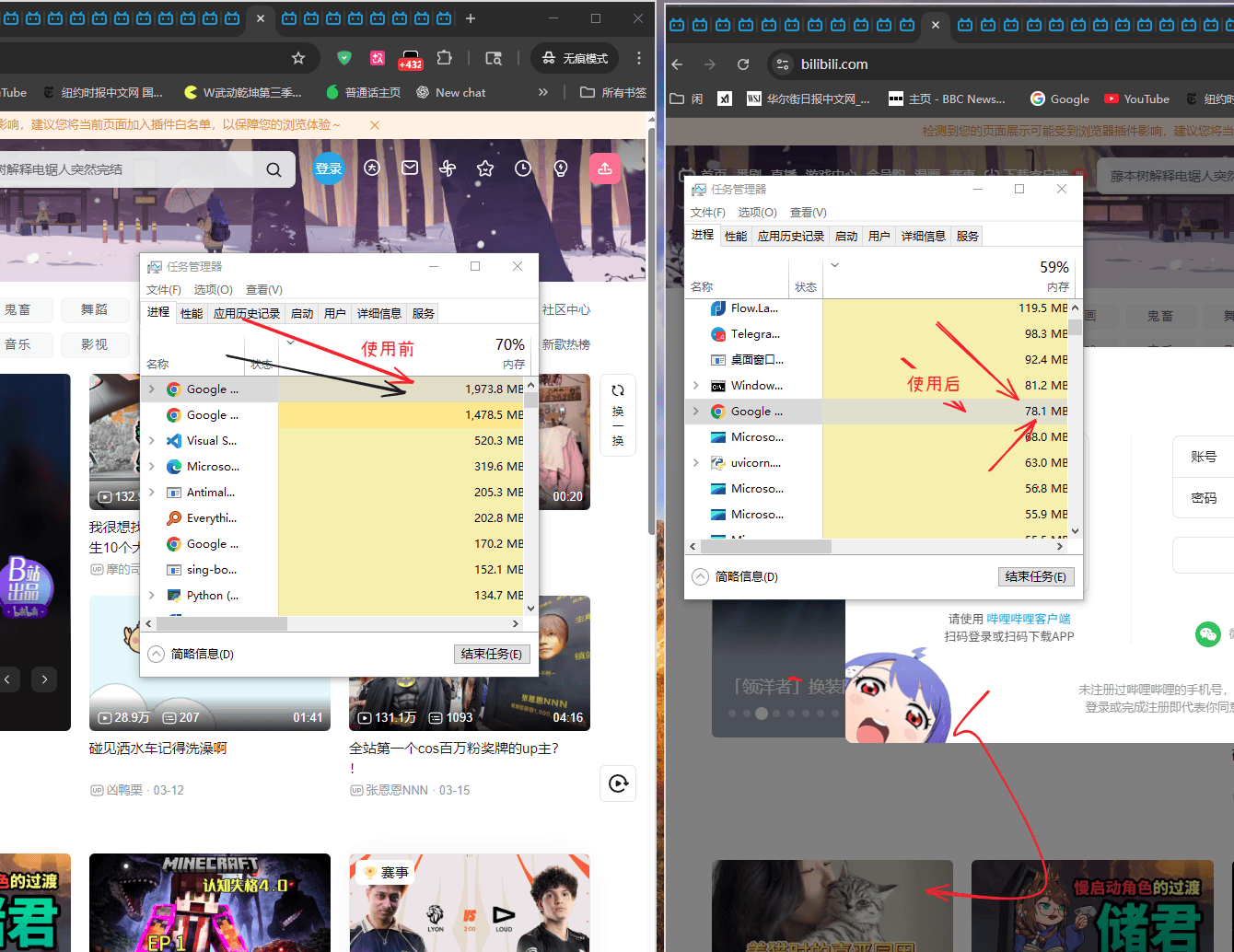Open the video thumbnail 碰见洒水车记得洗澡啊
The image size is (1234, 952).
(210, 663)
